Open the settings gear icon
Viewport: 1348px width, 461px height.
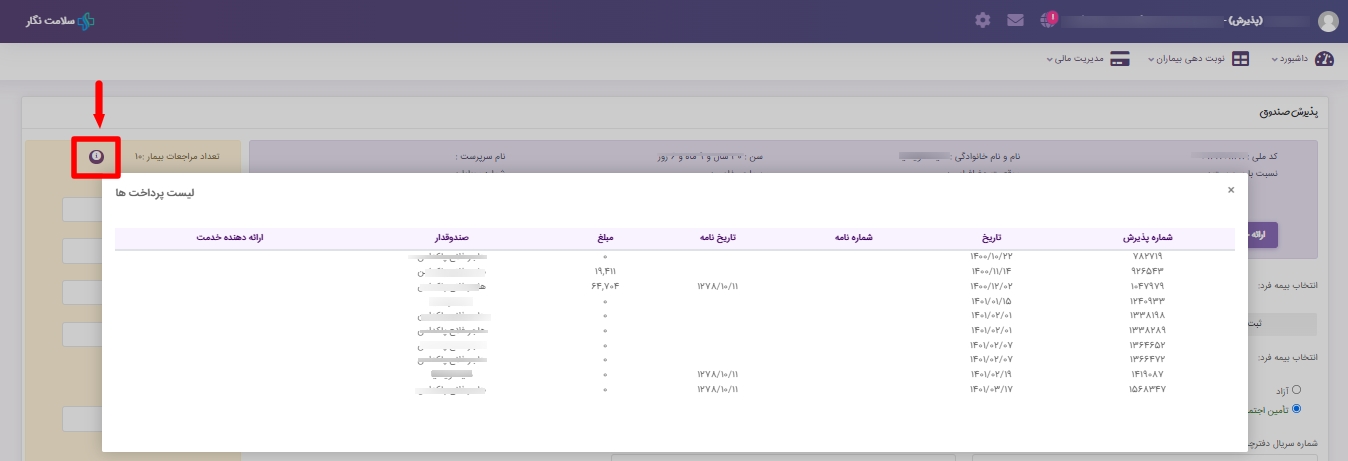(x=983, y=20)
